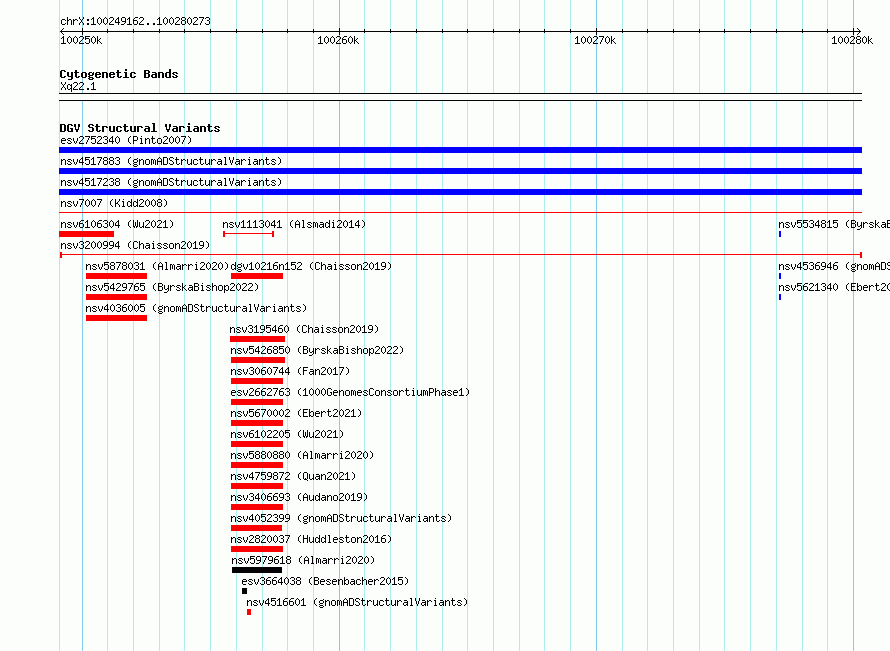This screenshot has height=651, width=890.
Task: Open dgv10216n152 (Chaisson2019) label
Action: click(x=311, y=266)
